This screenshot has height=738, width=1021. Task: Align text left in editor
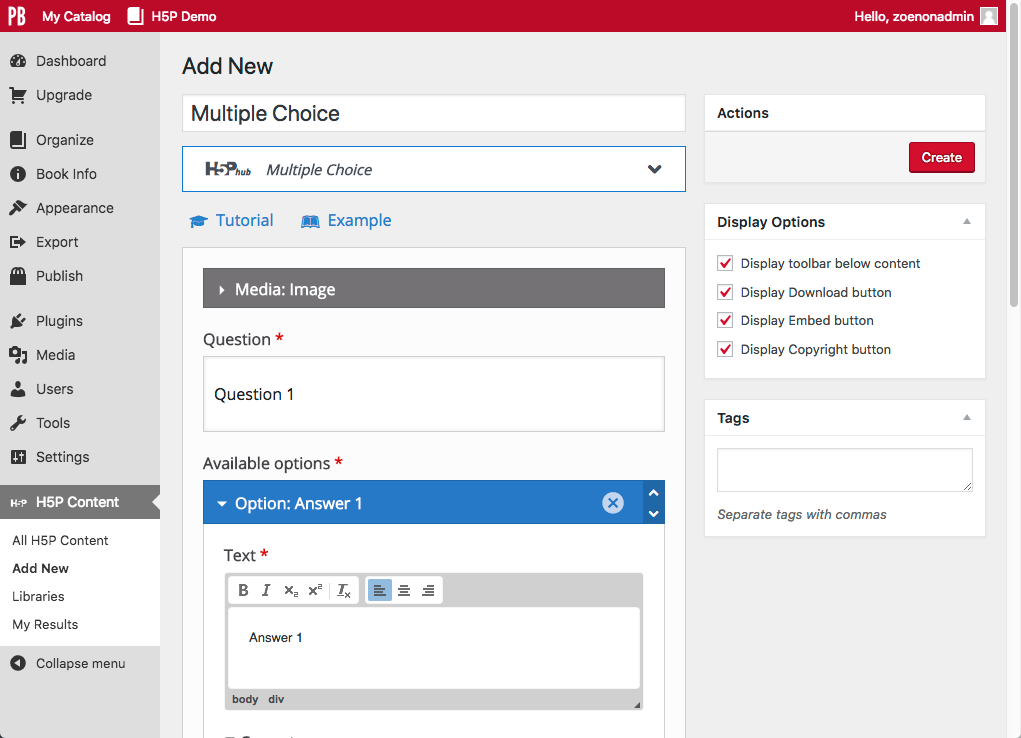[x=380, y=590]
